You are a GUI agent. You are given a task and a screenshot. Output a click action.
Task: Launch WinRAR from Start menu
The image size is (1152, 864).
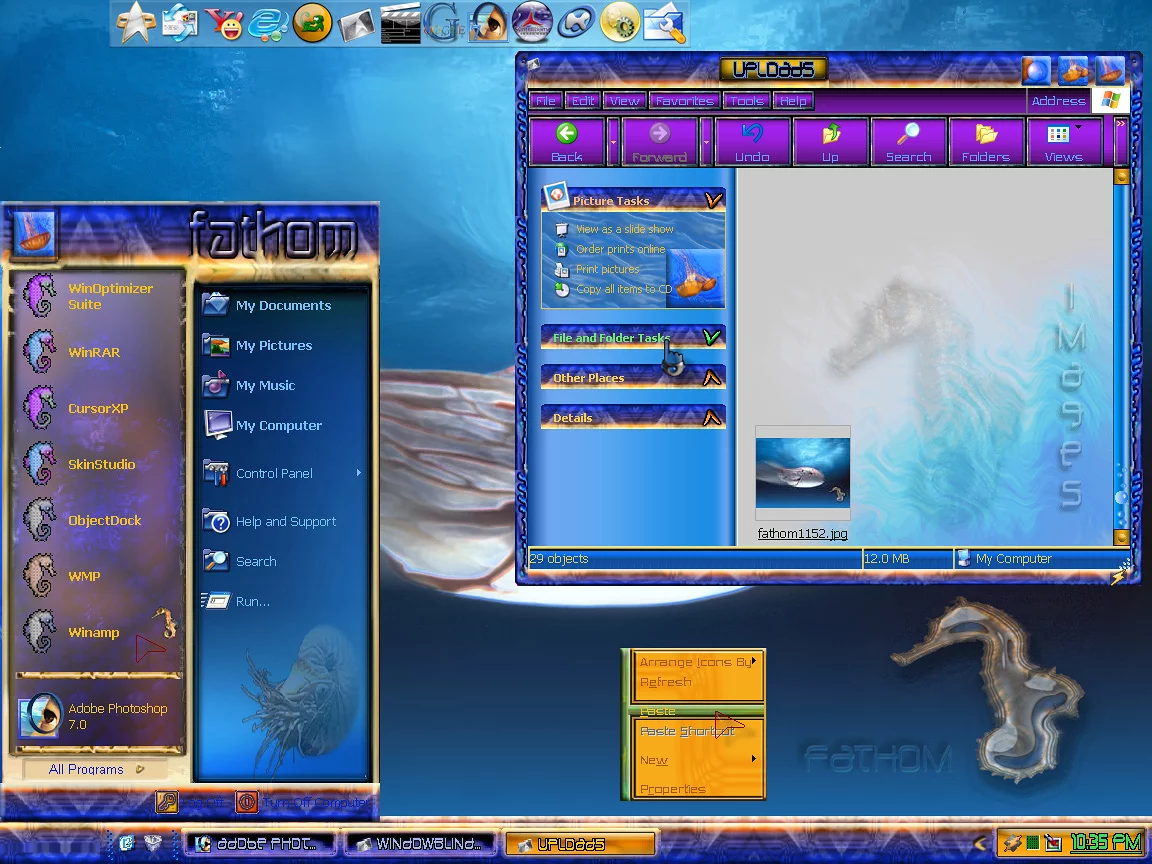point(94,353)
